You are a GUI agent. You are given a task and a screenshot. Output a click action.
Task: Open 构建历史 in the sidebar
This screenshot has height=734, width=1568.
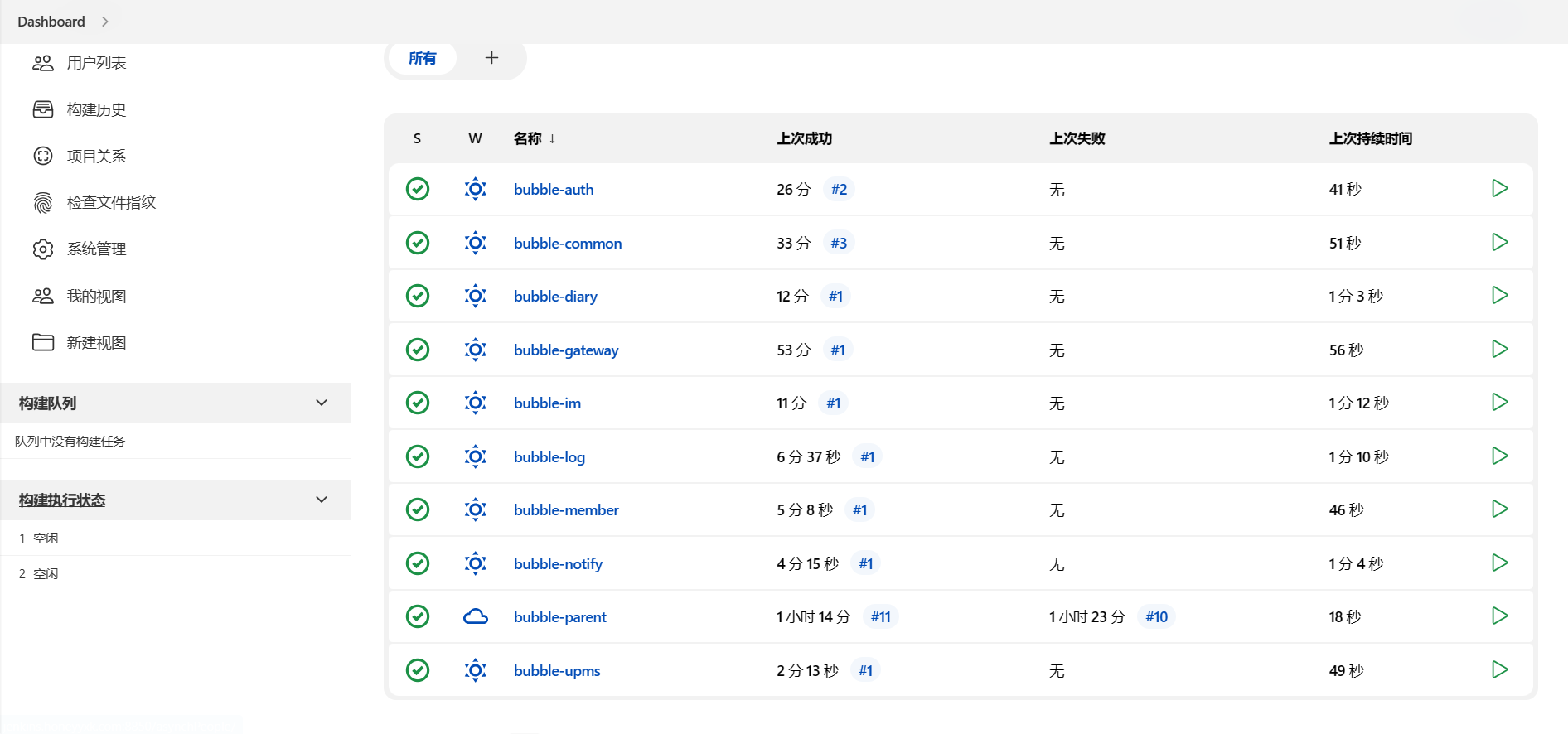click(x=96, y=109)
